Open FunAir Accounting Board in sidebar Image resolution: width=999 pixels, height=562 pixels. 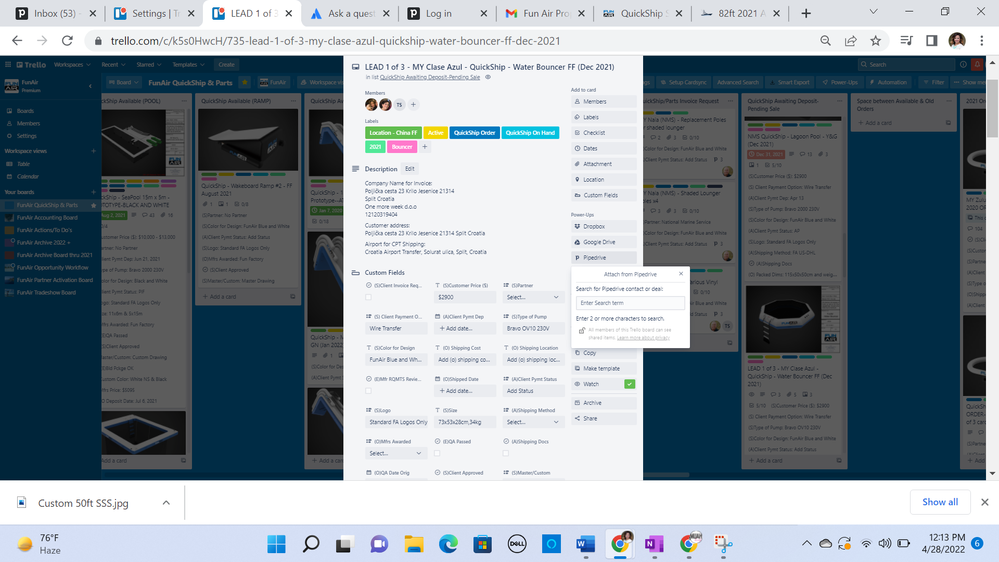click(47, 217)
